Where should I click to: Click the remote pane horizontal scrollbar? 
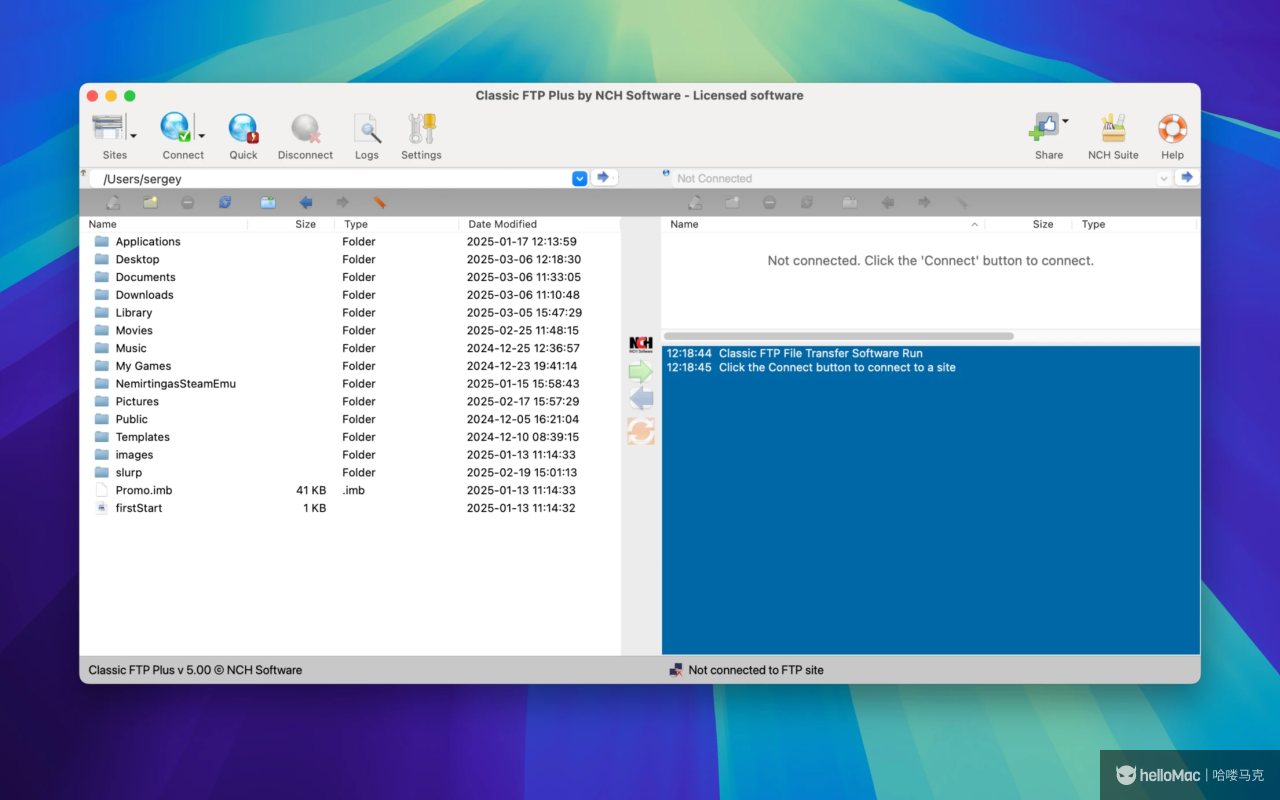point(839,336)
